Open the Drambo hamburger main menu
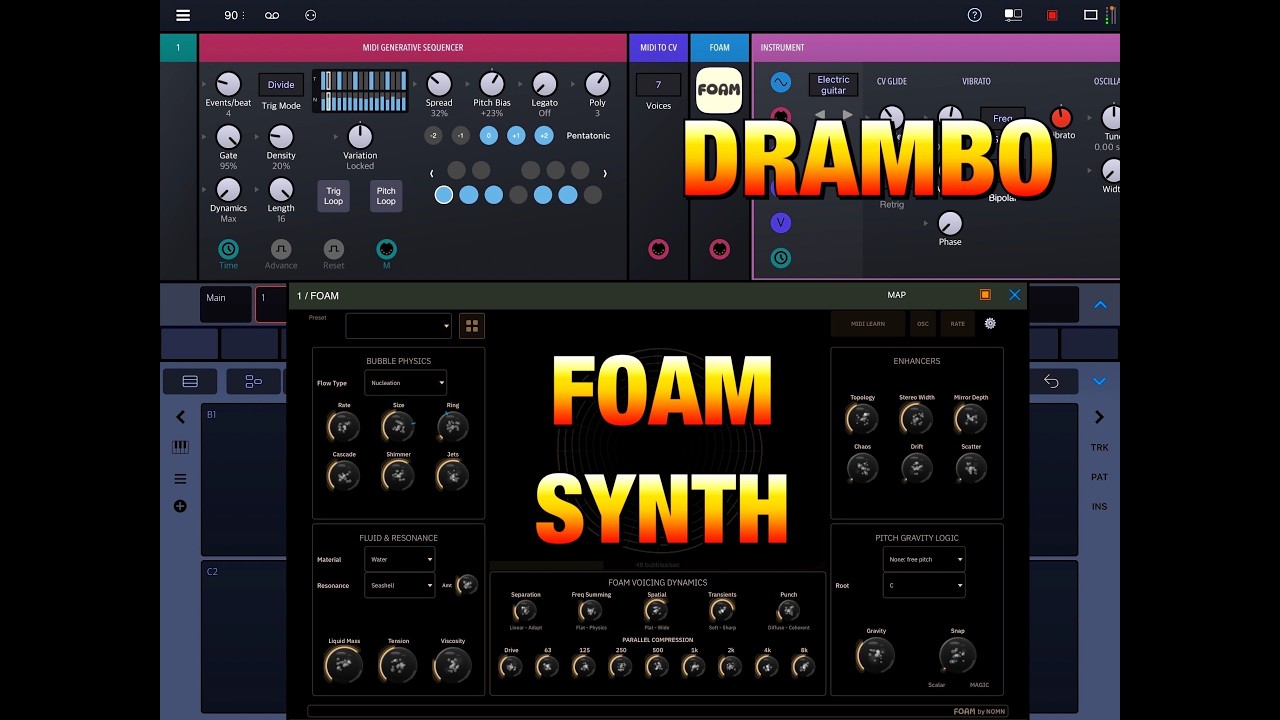This screenshot has height=720, width=1280. pos(183,15)
